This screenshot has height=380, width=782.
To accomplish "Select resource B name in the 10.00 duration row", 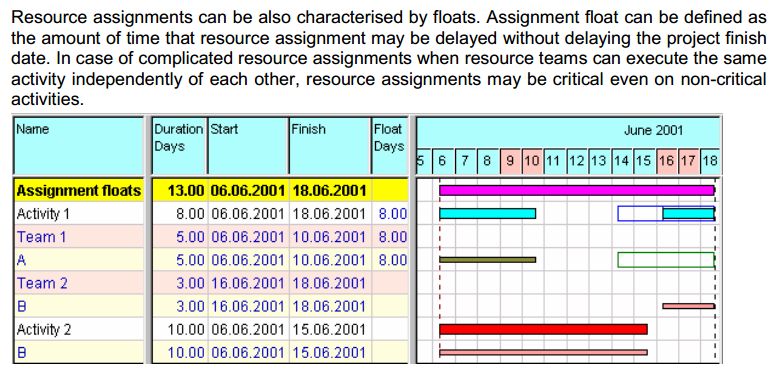I will (21, 353).
